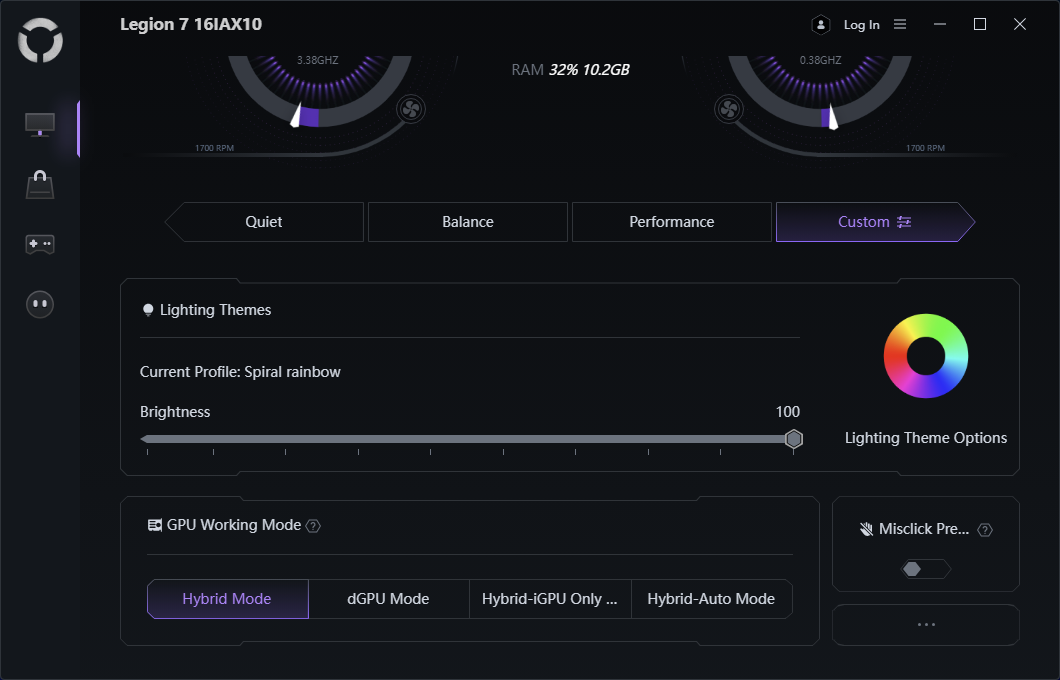Click the left 1700 RPM label
This screenshot has height=680, width=1060.
[x=214, y=148]
